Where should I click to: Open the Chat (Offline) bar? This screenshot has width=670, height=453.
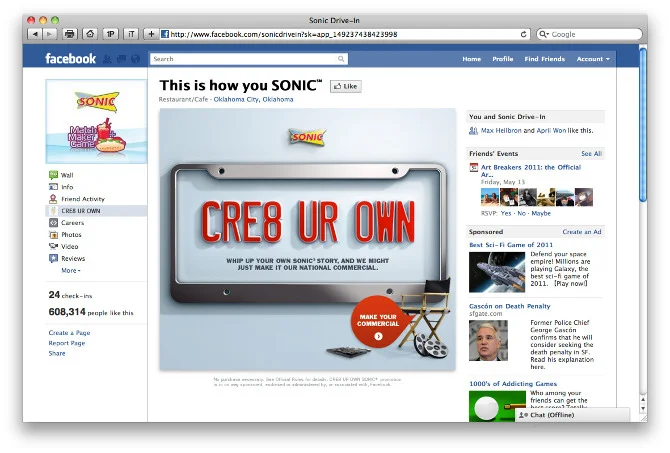coord(572,415)
